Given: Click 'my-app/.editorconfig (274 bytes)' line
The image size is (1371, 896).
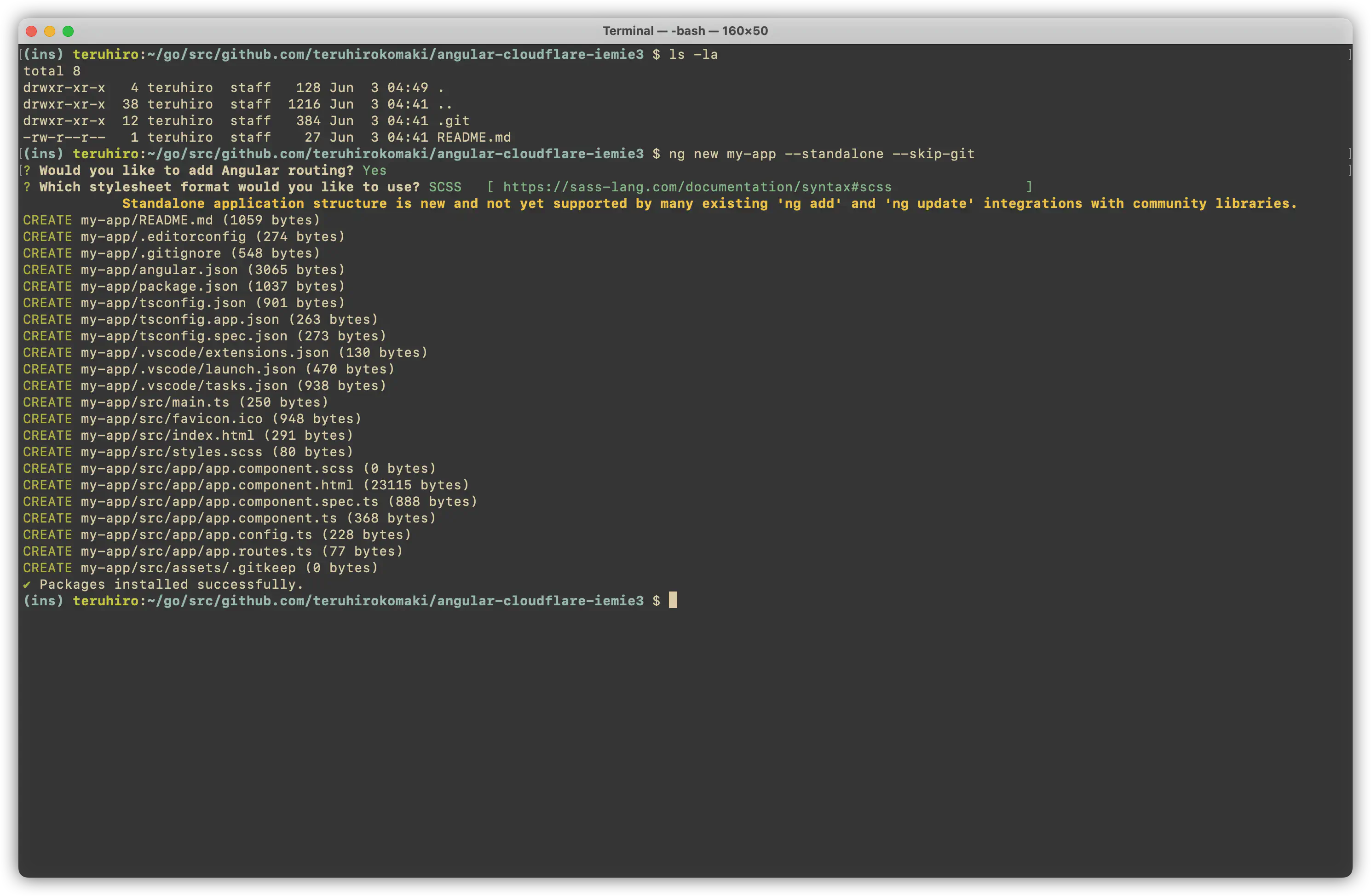Looking at the screenshot, I should (x=184, y=237).
